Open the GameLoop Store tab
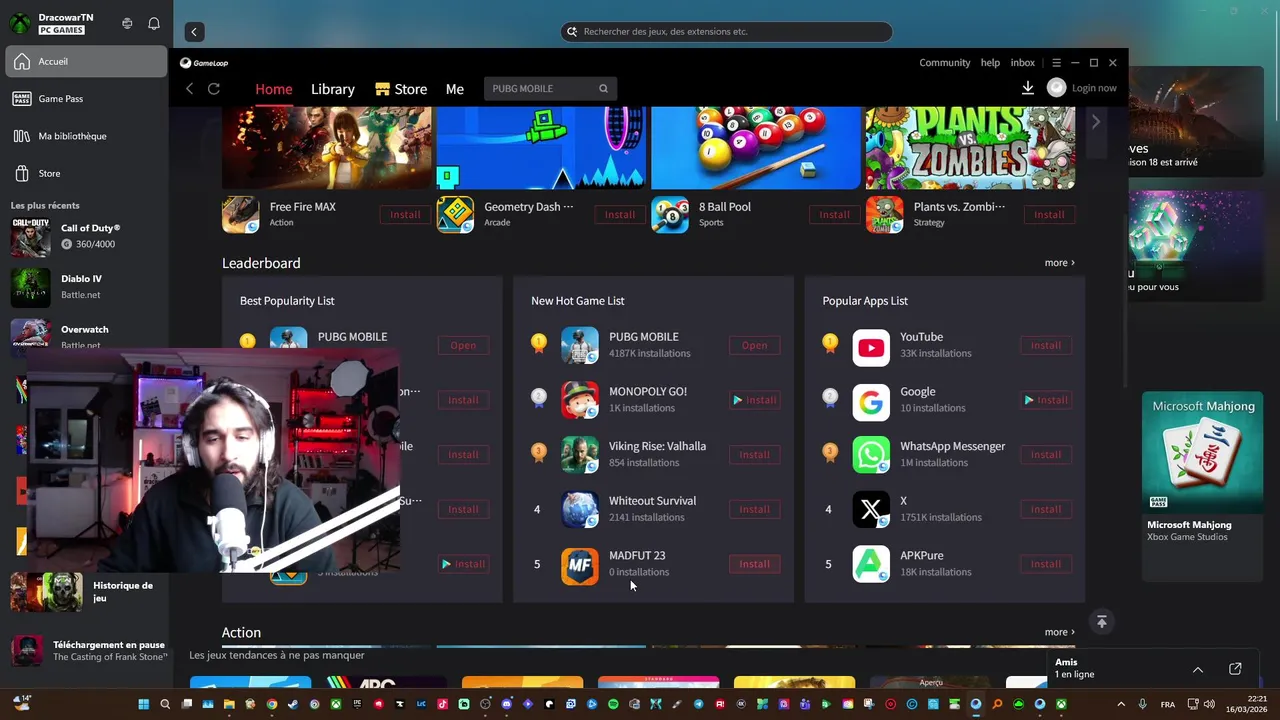Viewport: 1280px width, 720px height. 401,89
